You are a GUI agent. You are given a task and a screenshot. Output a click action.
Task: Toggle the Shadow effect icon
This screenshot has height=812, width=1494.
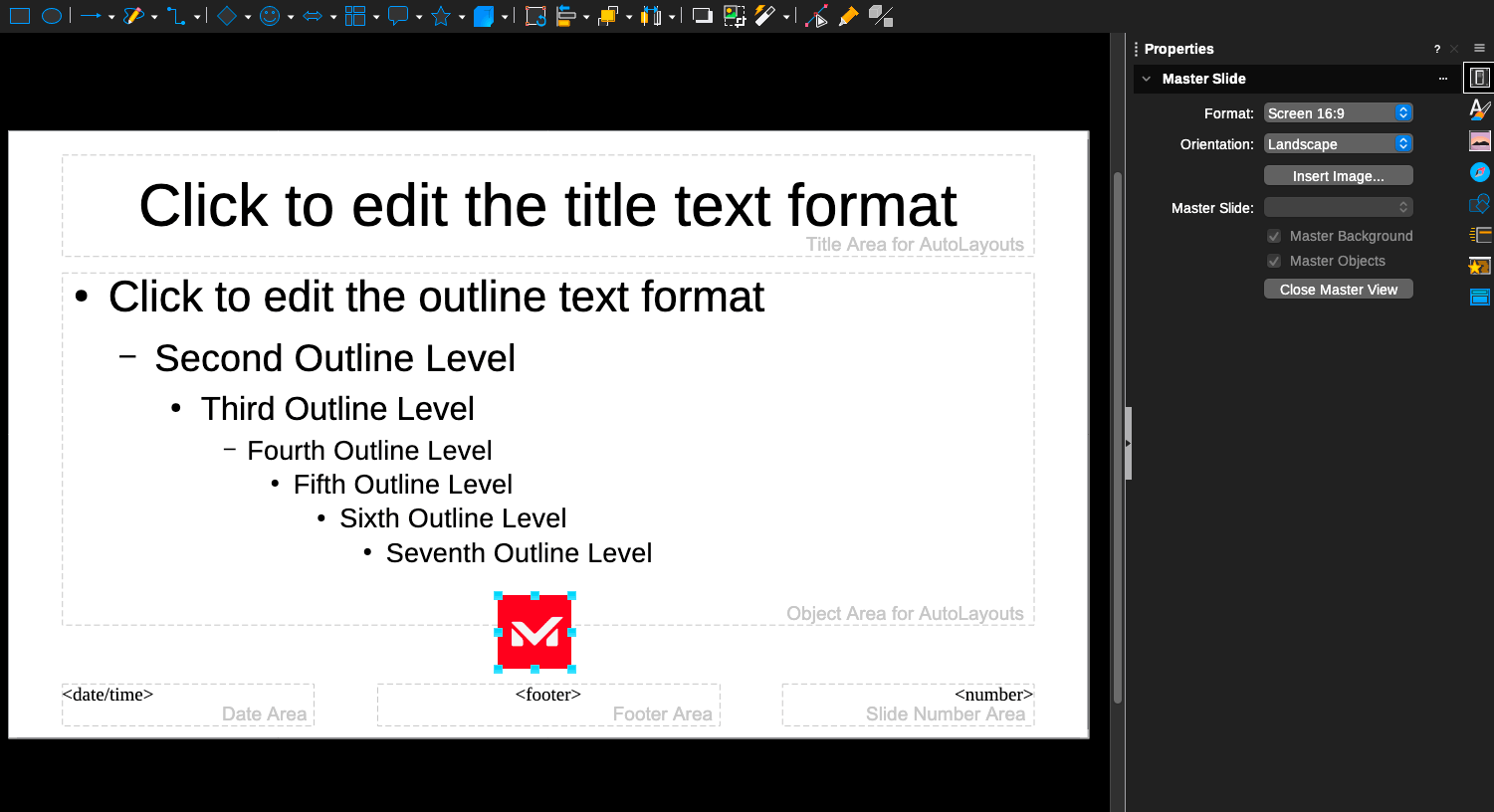click(x=703, y=16)
